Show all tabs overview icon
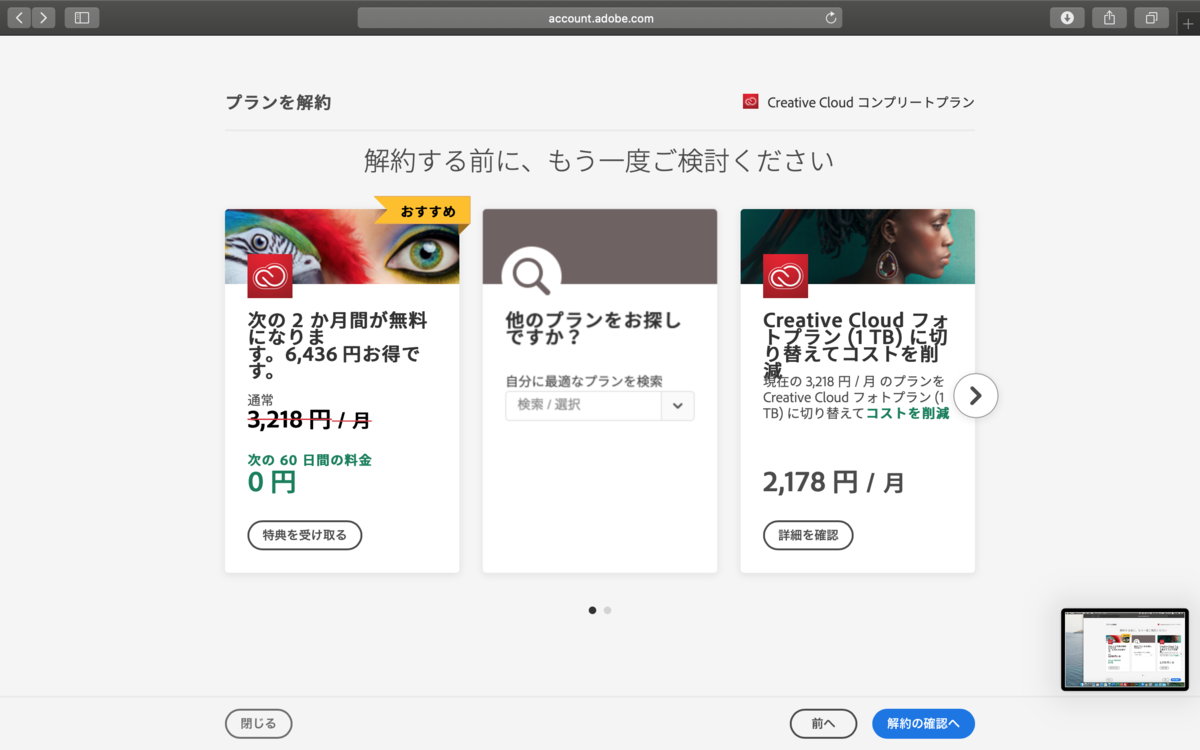This screenshot has height=750, width=1200. point(1151,17)
